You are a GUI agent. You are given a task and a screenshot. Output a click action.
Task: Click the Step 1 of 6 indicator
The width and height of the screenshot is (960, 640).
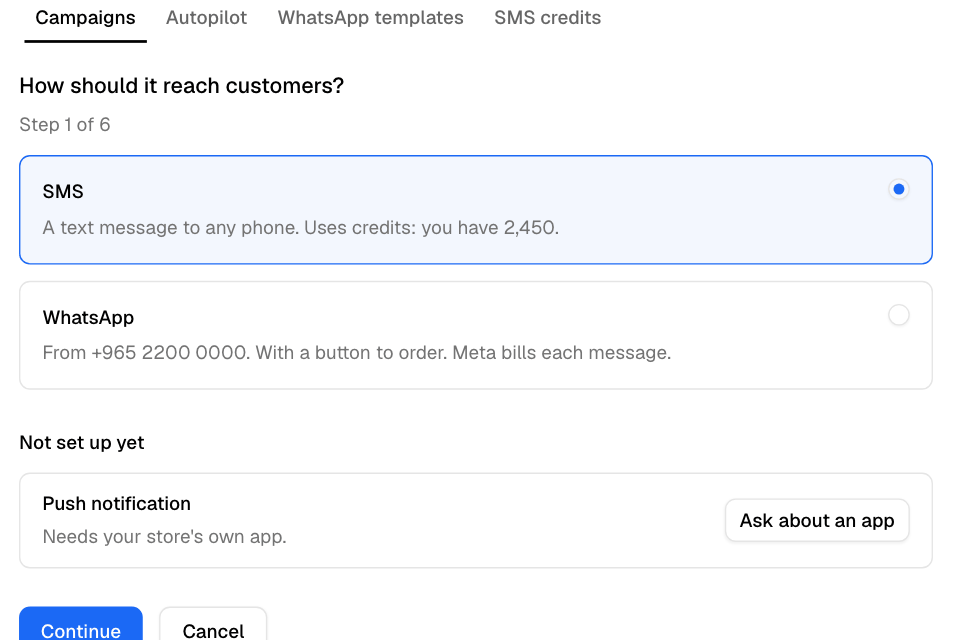[x=65, y=125]
